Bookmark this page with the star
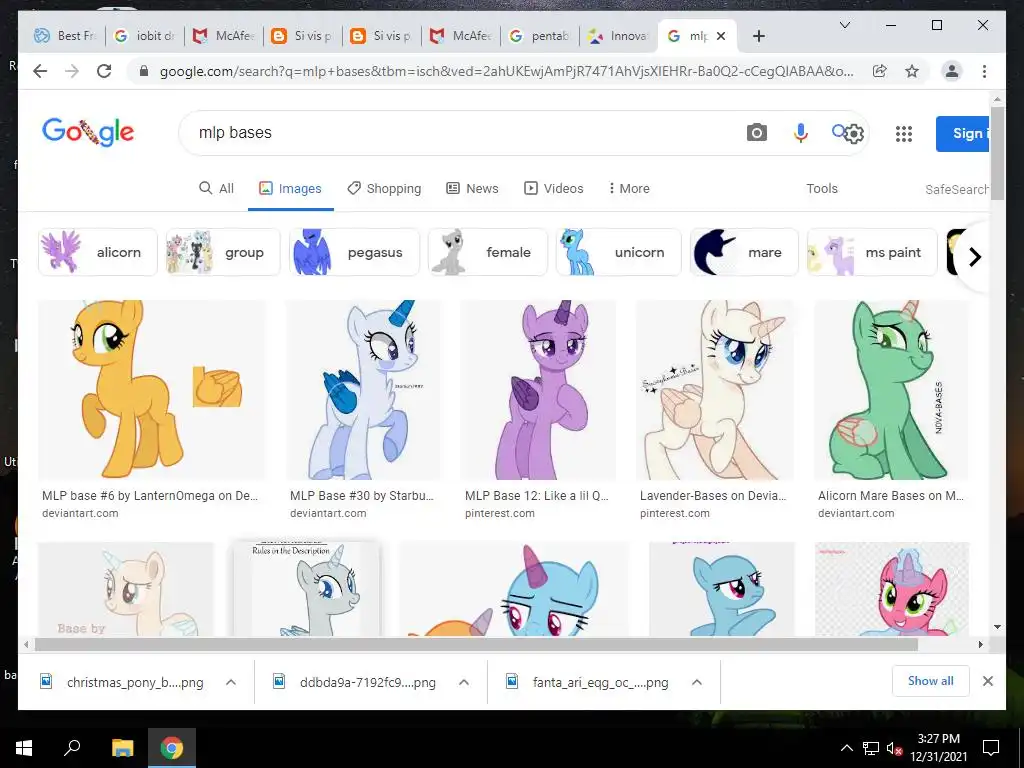Screen dimensions: 1024x768 coord(912,71)
